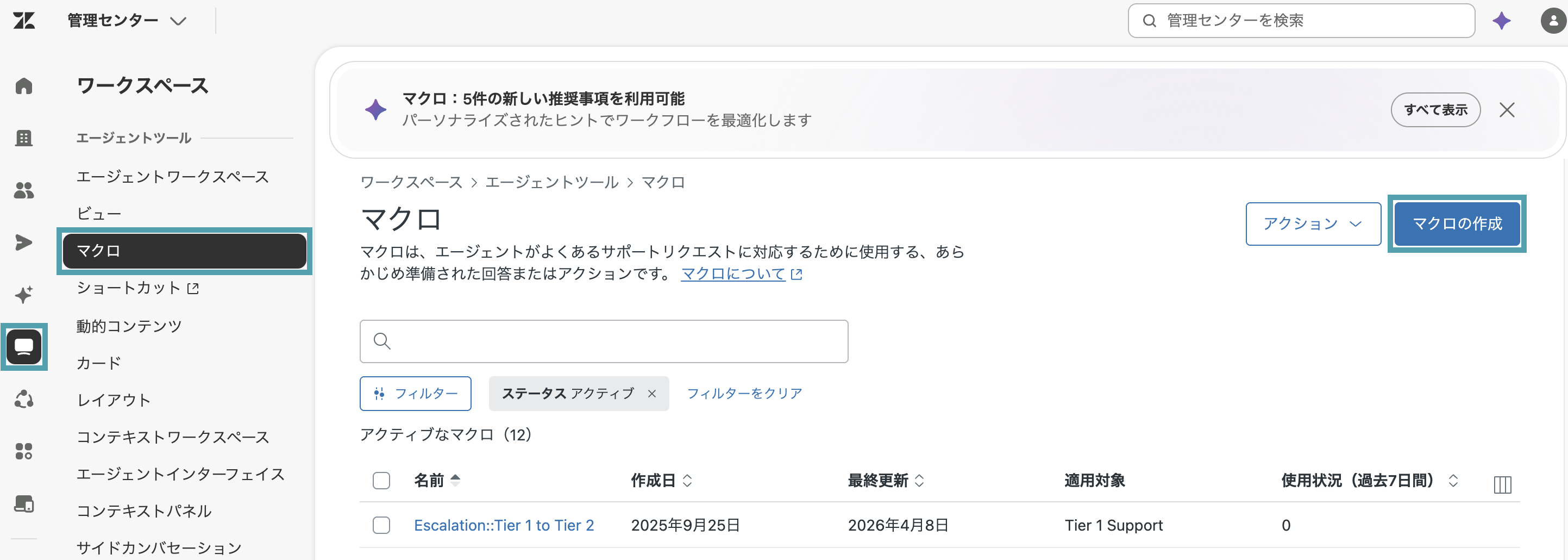Click the Zendesk logo
Viewport: 1568px width, 560px height.
coord(24,21)
